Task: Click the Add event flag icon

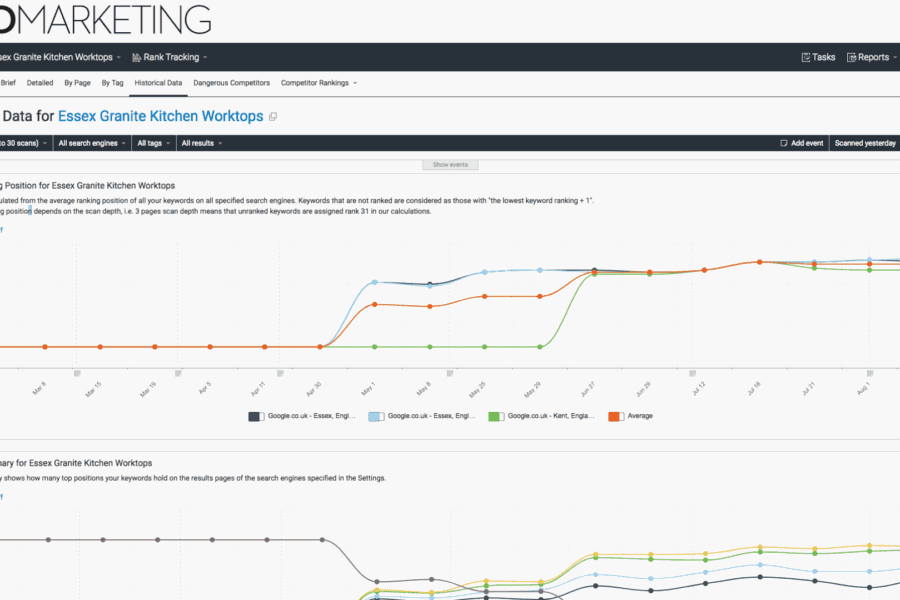Action: [785, 144]
